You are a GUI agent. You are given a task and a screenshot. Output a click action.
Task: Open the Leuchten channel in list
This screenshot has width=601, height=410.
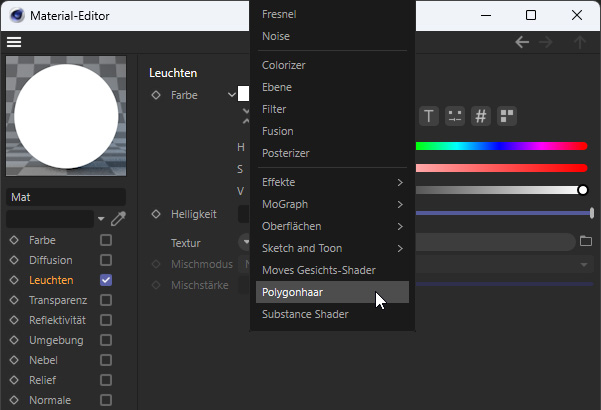pyautogui.click(x=51, y=280)
